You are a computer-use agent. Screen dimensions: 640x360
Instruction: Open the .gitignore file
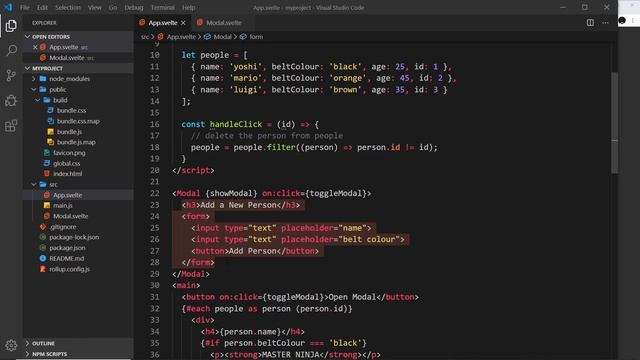[62, 227]
